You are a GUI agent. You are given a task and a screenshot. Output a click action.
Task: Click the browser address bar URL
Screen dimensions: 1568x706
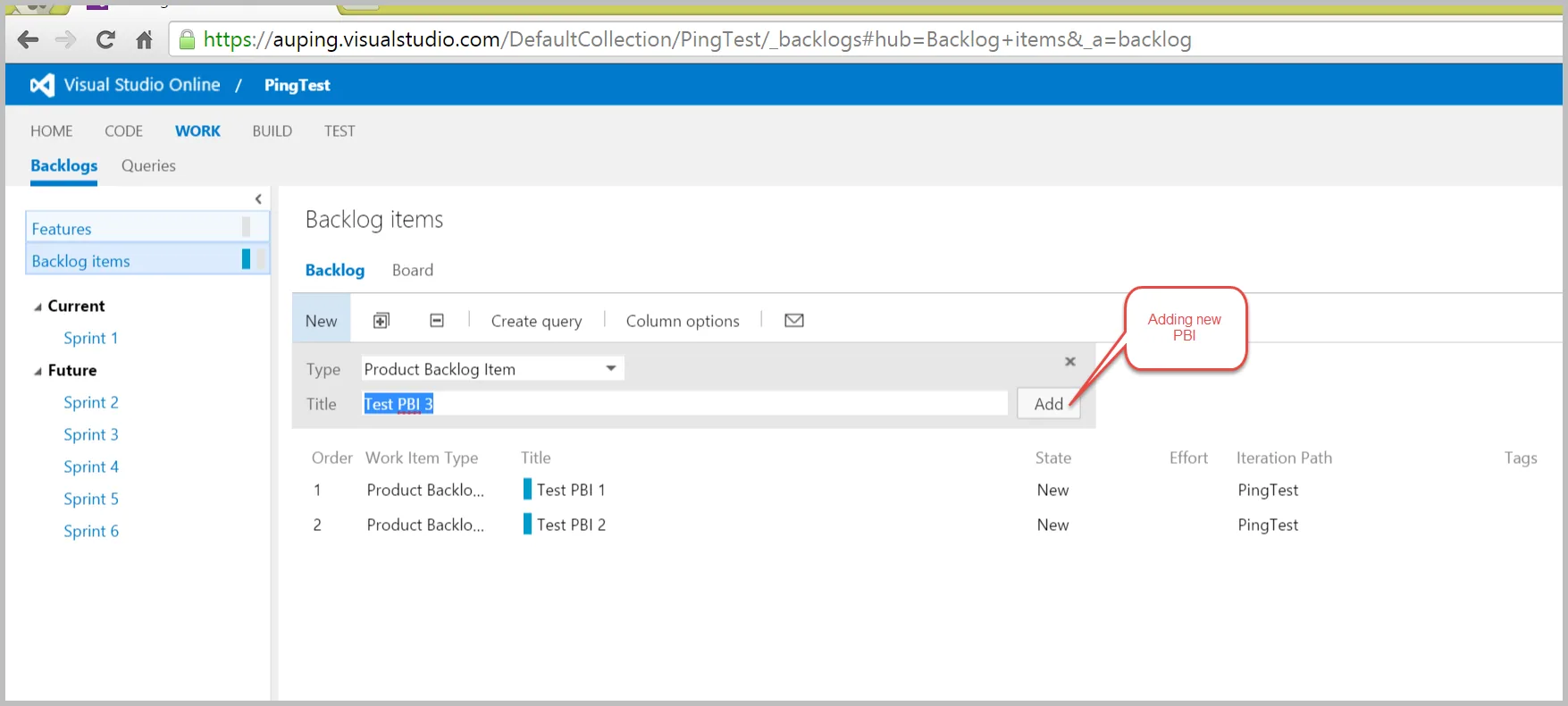[x=697, y=39]
